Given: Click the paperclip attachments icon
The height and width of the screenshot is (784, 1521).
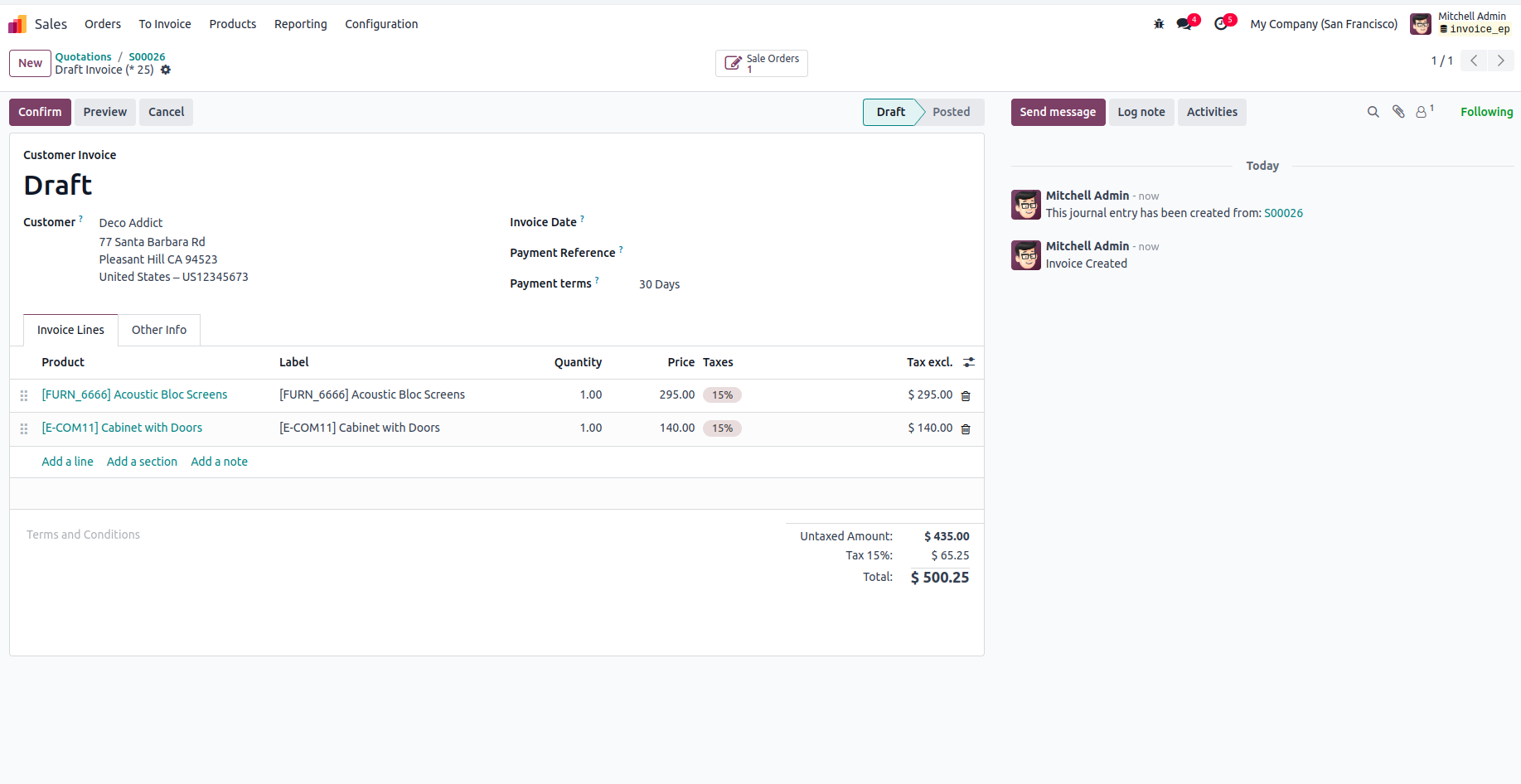Looking at the screenshot, I should click(1398, 112).
